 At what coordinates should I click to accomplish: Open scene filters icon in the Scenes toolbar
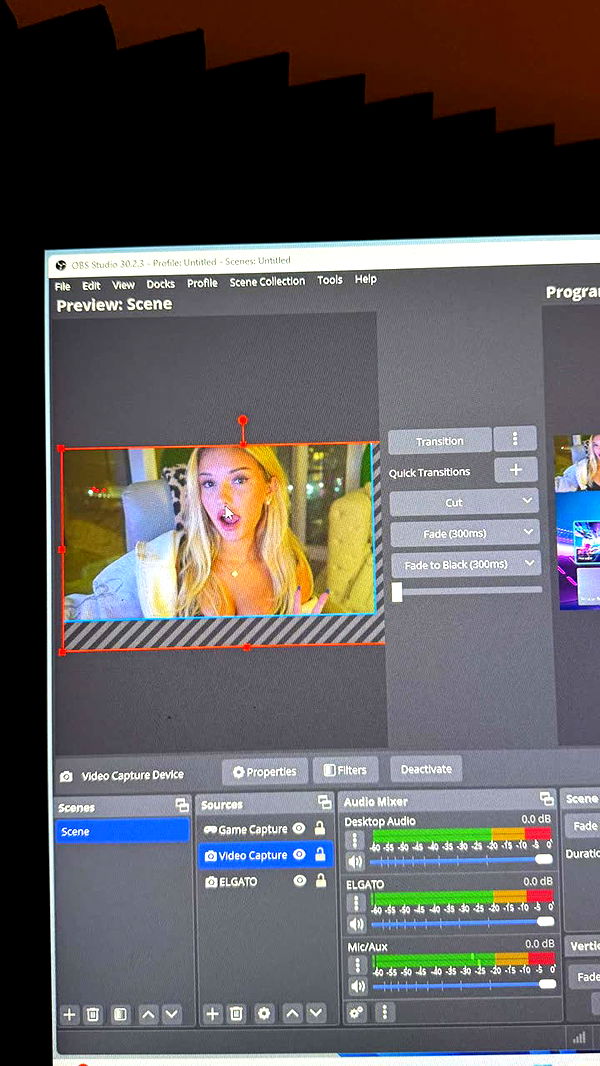pyautogui.click(x=119, y=1014)
